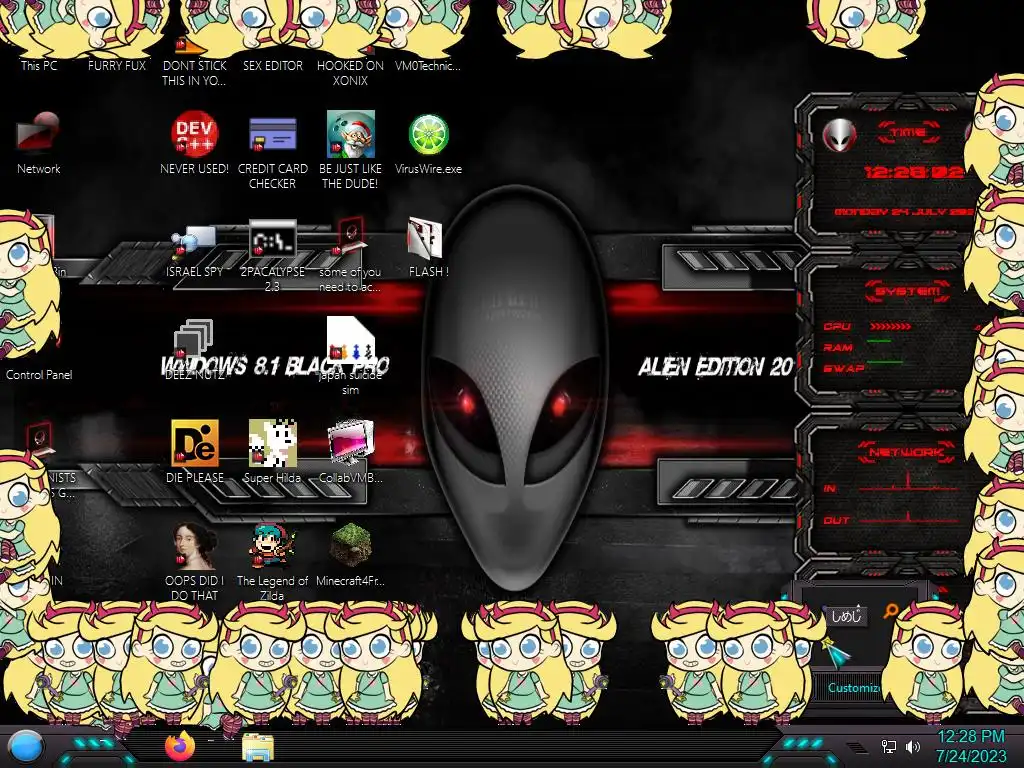Click the NETWORK header on the gadget
The height and width of the screenshot is (768, 1024).
pos(906,451)
